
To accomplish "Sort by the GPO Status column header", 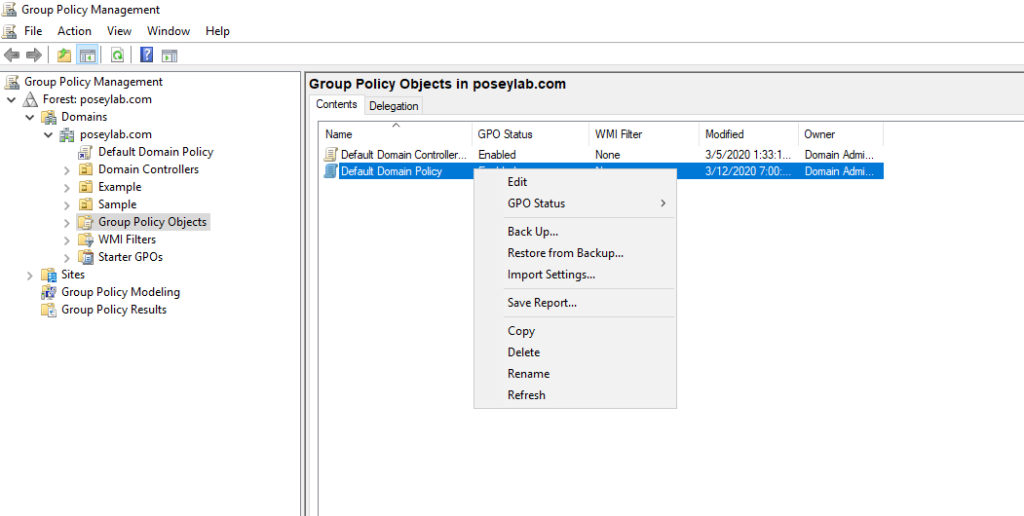I will click(x=530, y=134).
